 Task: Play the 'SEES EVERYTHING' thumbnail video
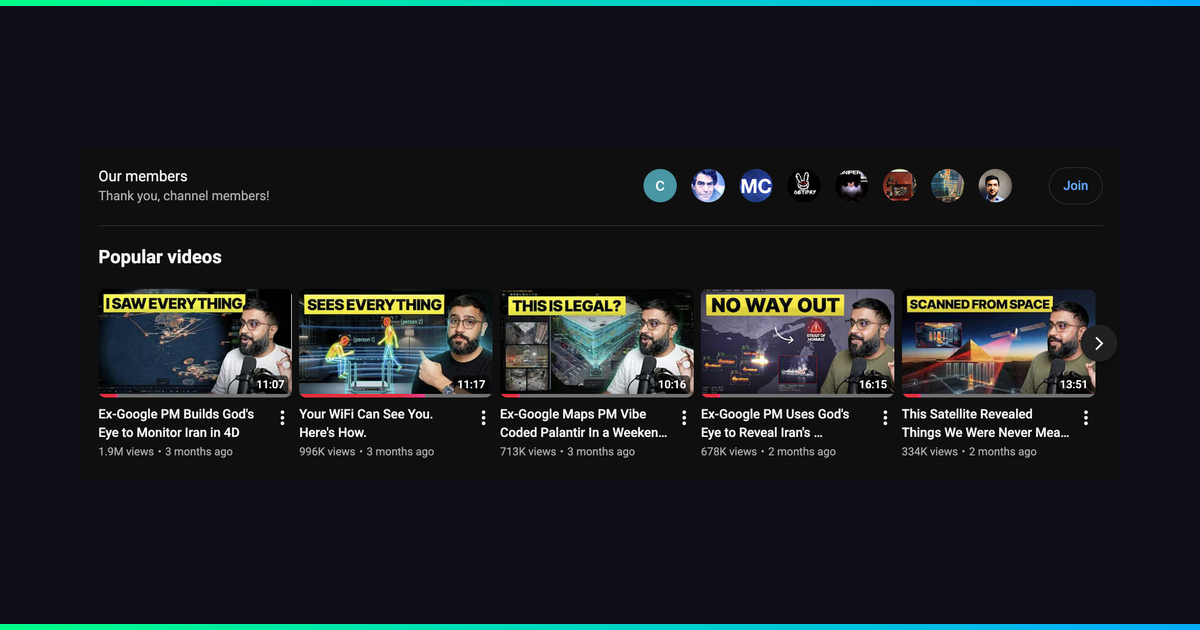396,343
